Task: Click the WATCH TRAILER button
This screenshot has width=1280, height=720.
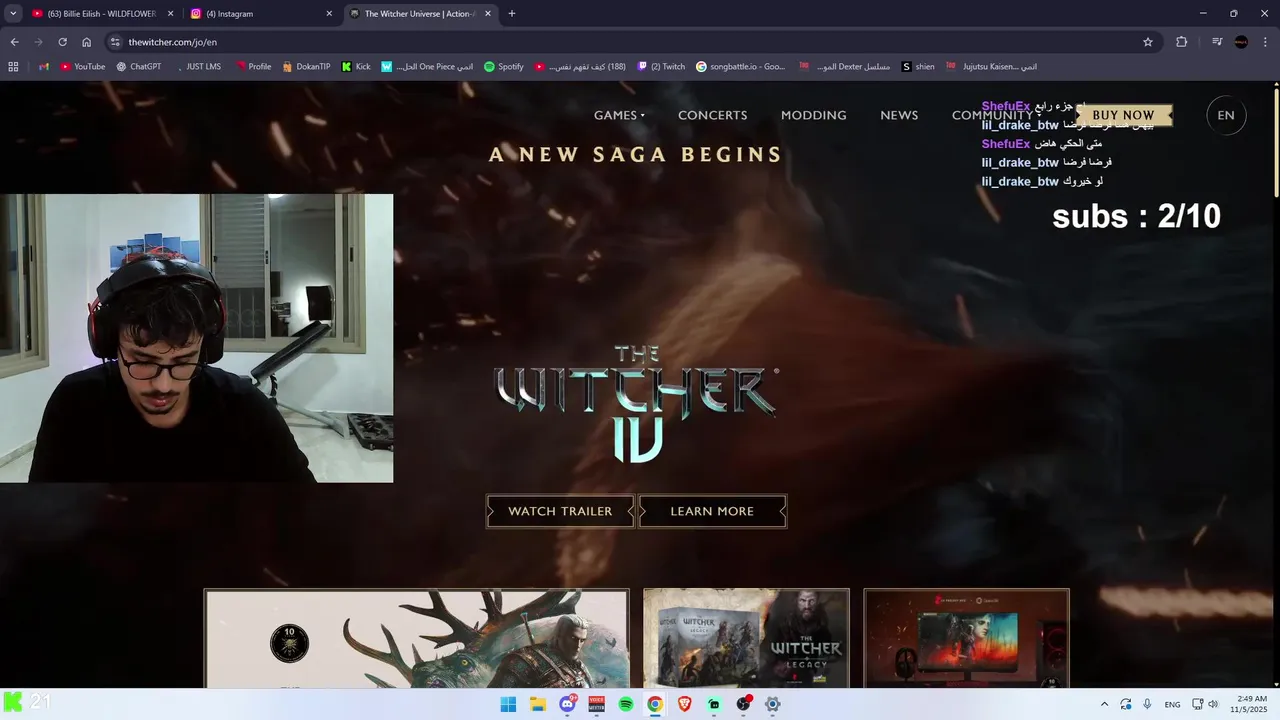Action: coord(560,511)
